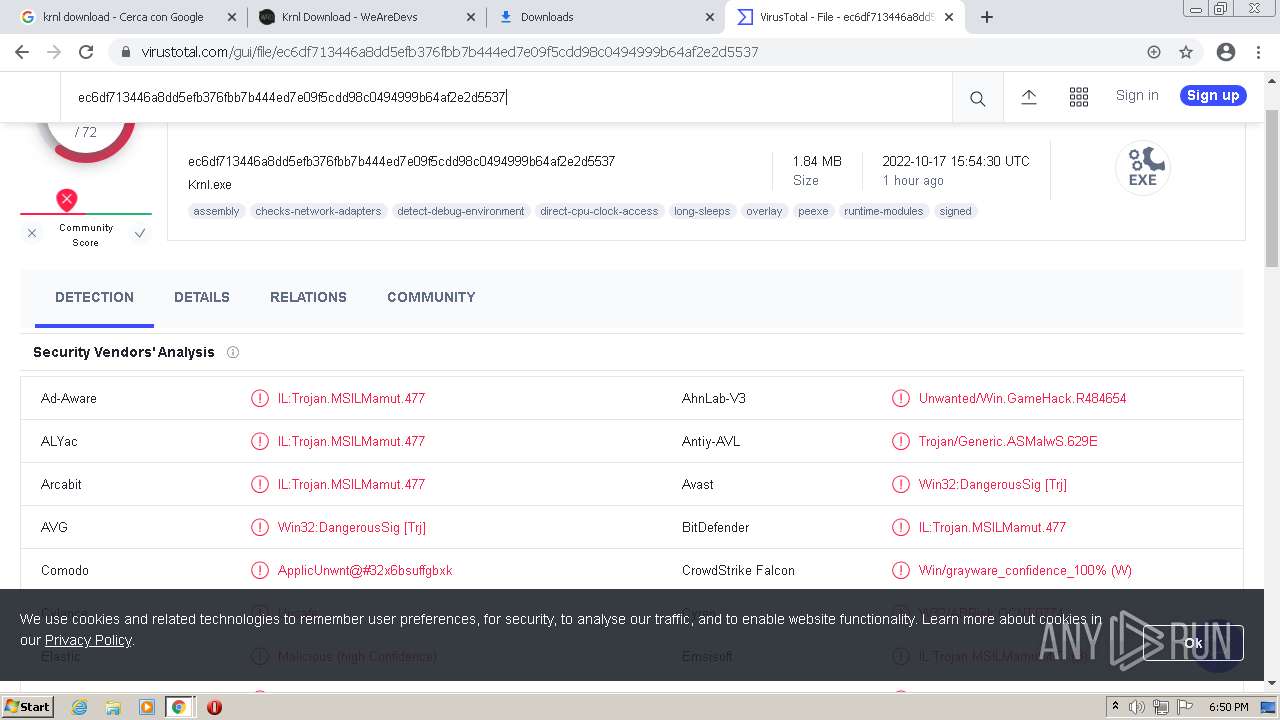The width and height of the screenshot is (1280, 720).
Task: Click the peexe tag
Action: (813, 211)
